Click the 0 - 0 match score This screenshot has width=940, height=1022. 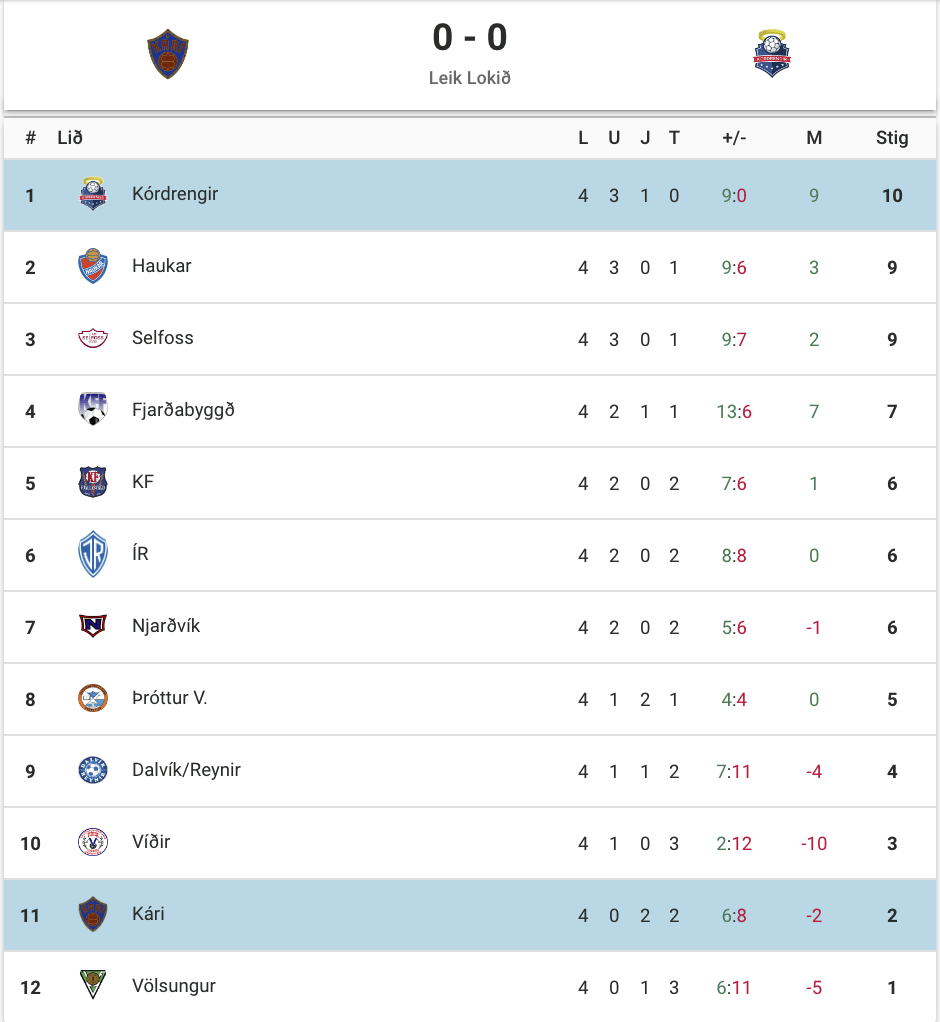click(469, 37)
